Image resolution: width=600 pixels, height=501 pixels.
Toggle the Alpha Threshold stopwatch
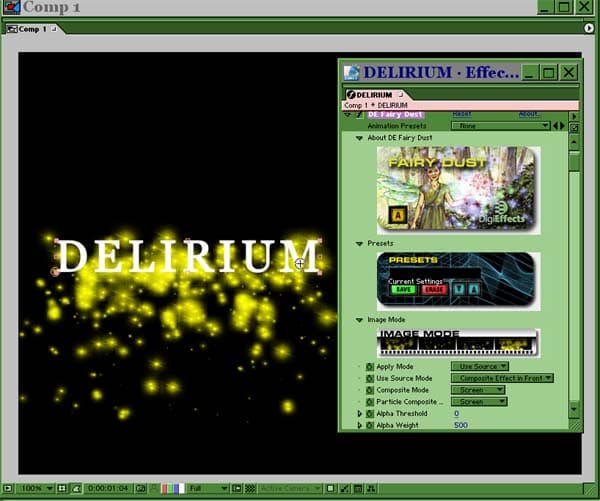click(x=370, y=414)
